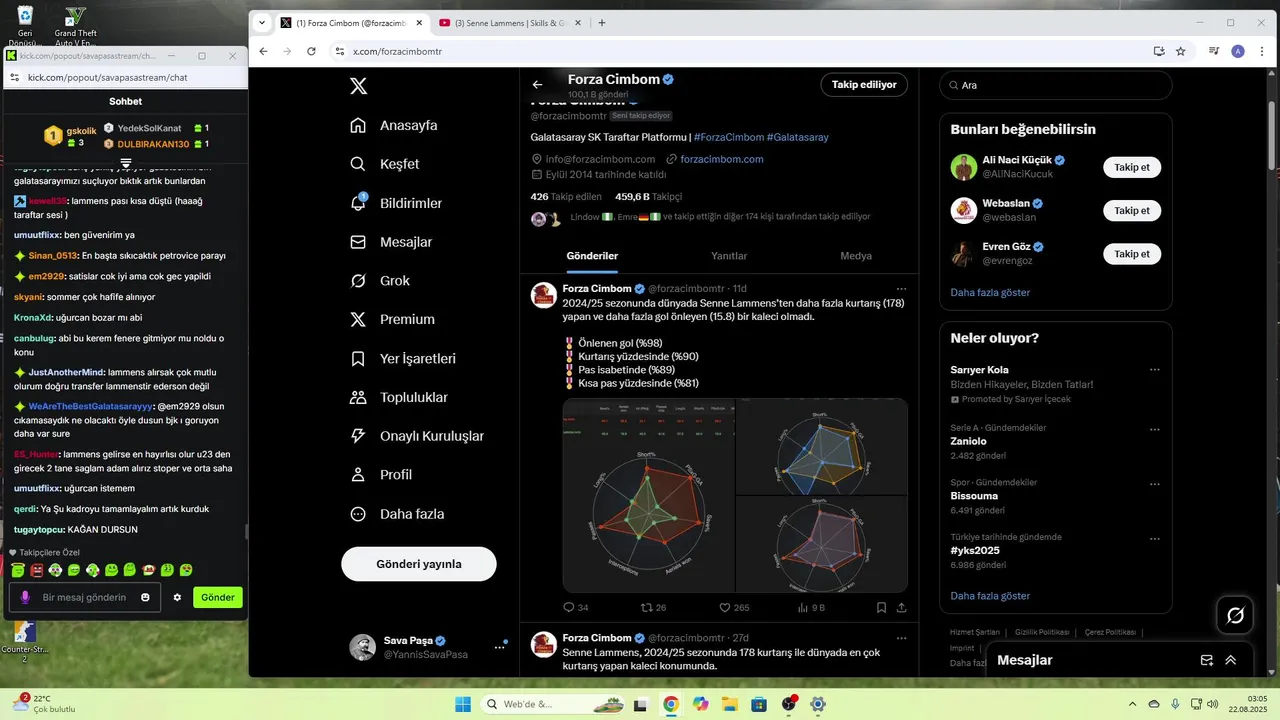Open options for the Bissouma trend

[1154, 484]
